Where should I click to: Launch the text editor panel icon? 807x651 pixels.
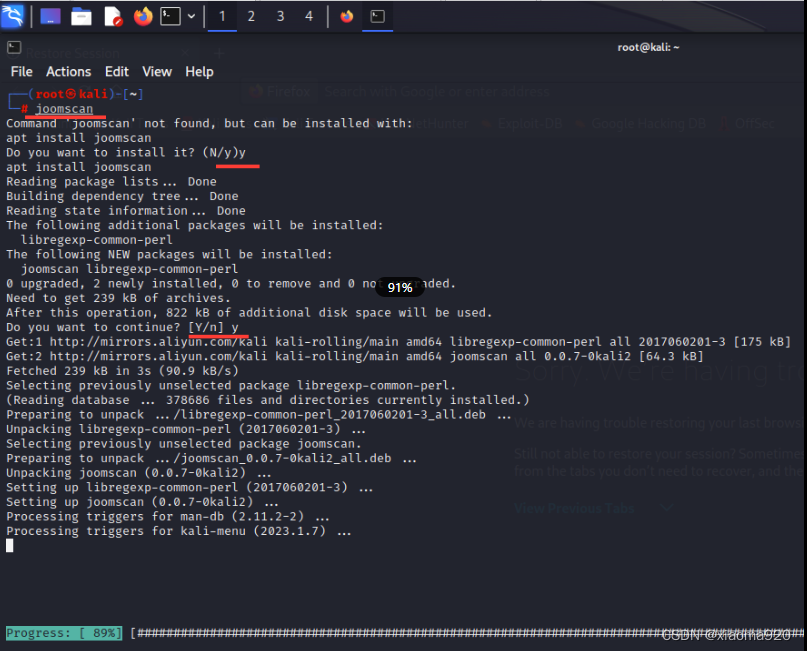[x=113, y=16]
